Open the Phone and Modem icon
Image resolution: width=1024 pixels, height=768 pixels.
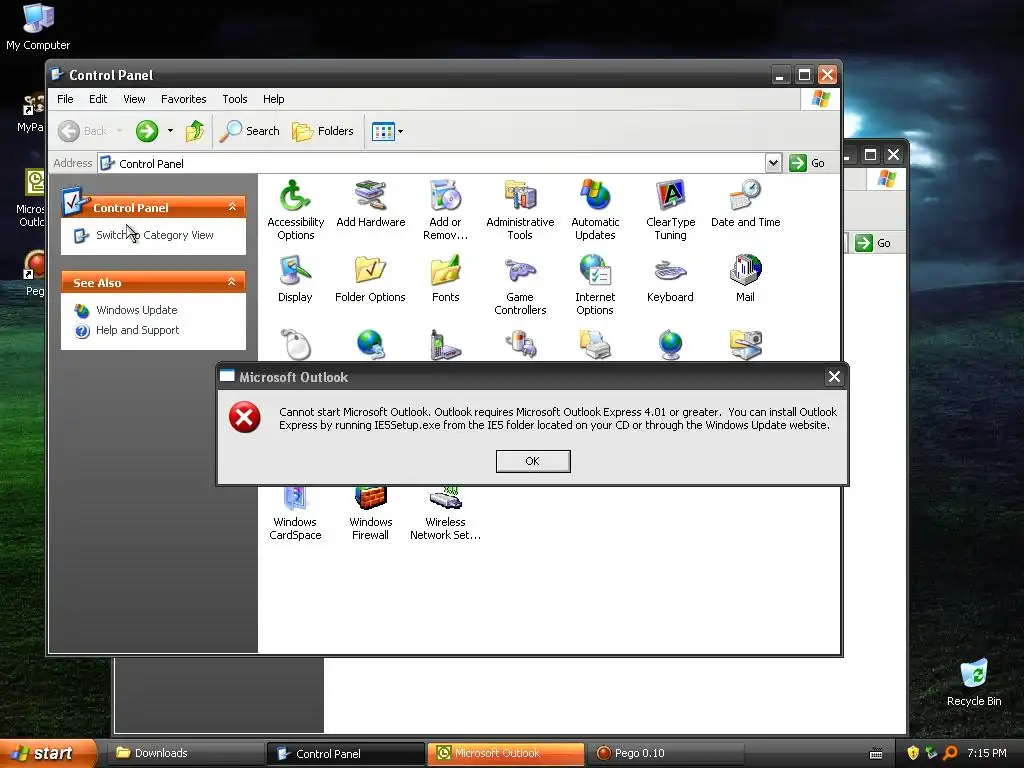click(x=445, y=344)
